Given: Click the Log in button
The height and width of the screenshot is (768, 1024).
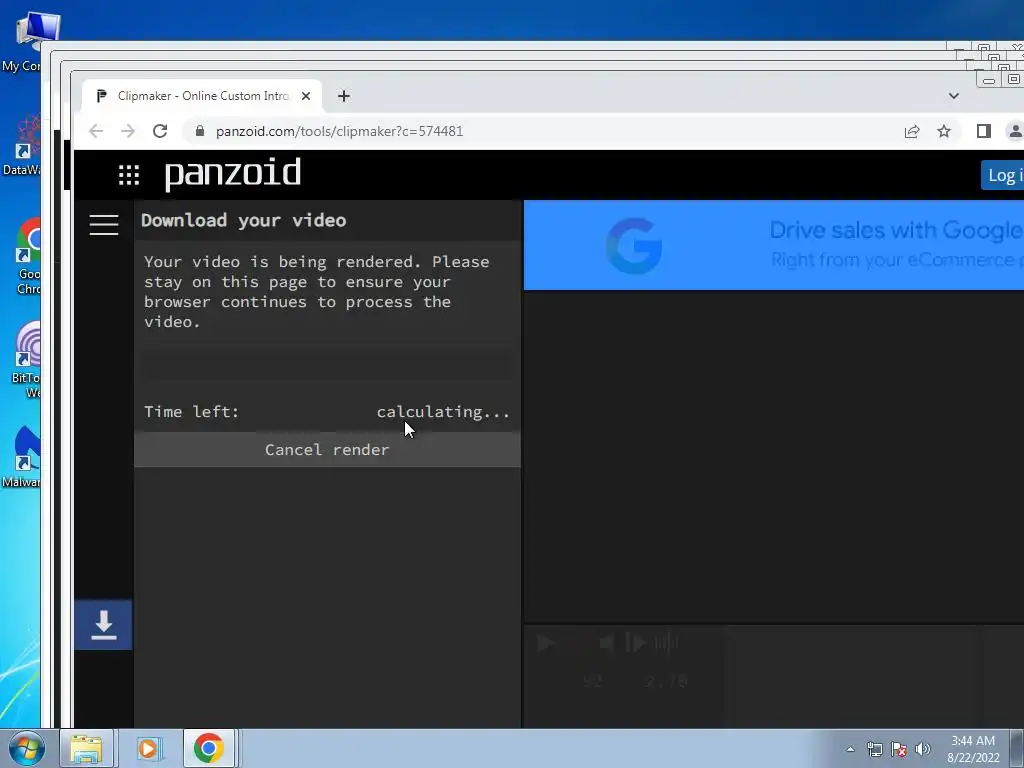Looking at the screenshot, I should point(1003,175).
